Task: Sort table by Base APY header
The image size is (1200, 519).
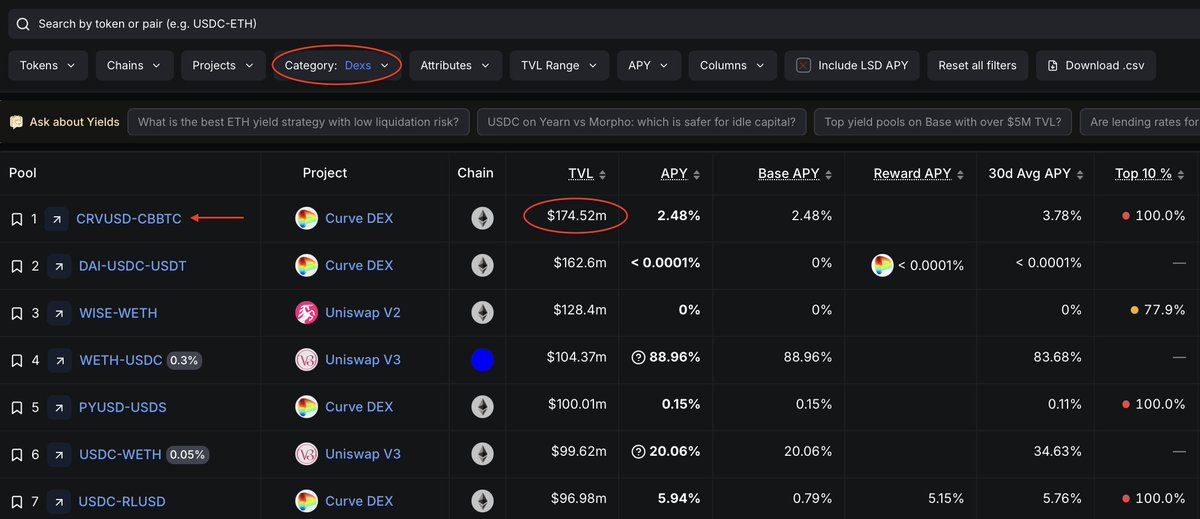Action: (795, 173)
